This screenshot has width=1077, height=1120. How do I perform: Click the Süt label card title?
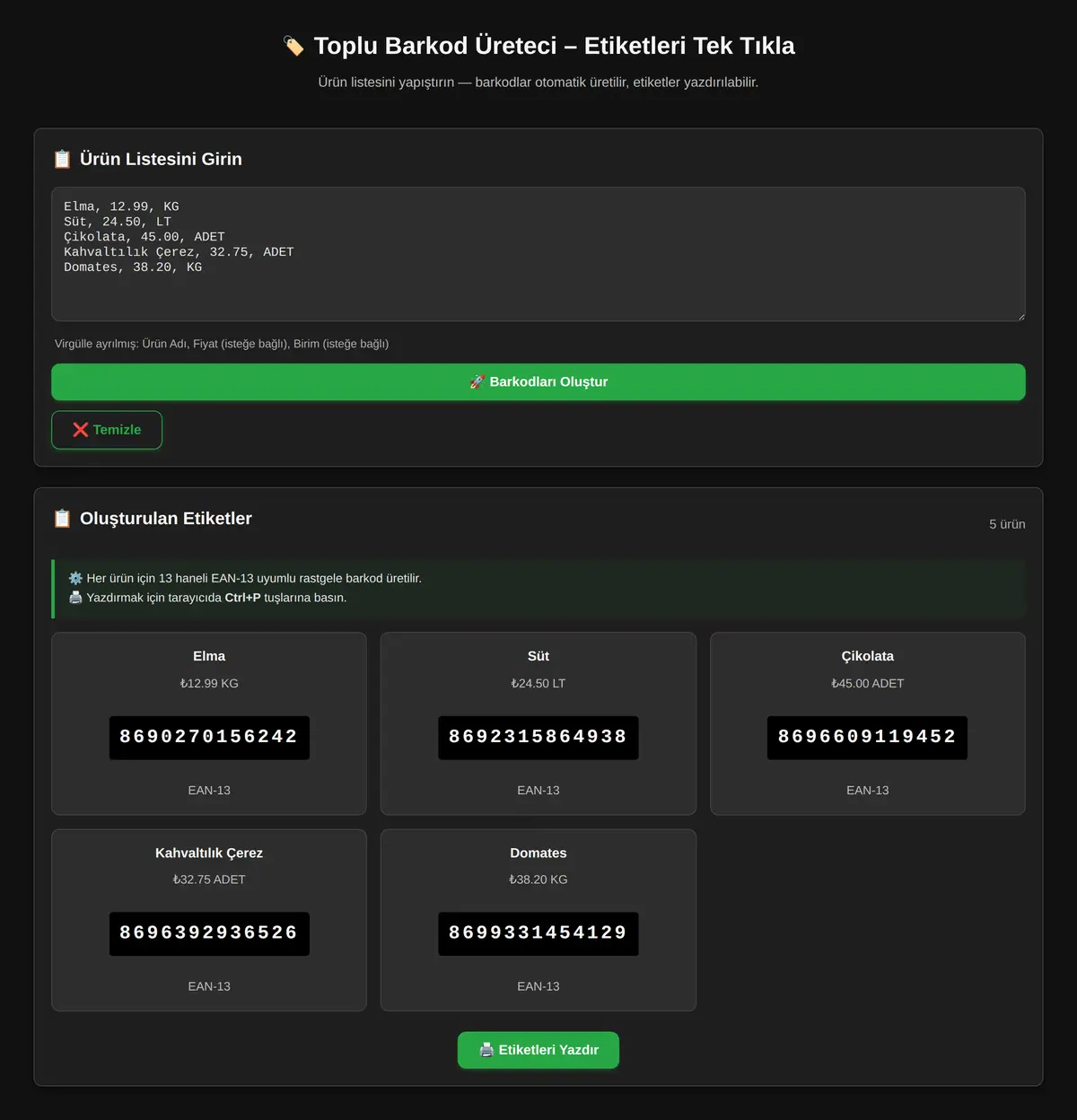[538, 656]
